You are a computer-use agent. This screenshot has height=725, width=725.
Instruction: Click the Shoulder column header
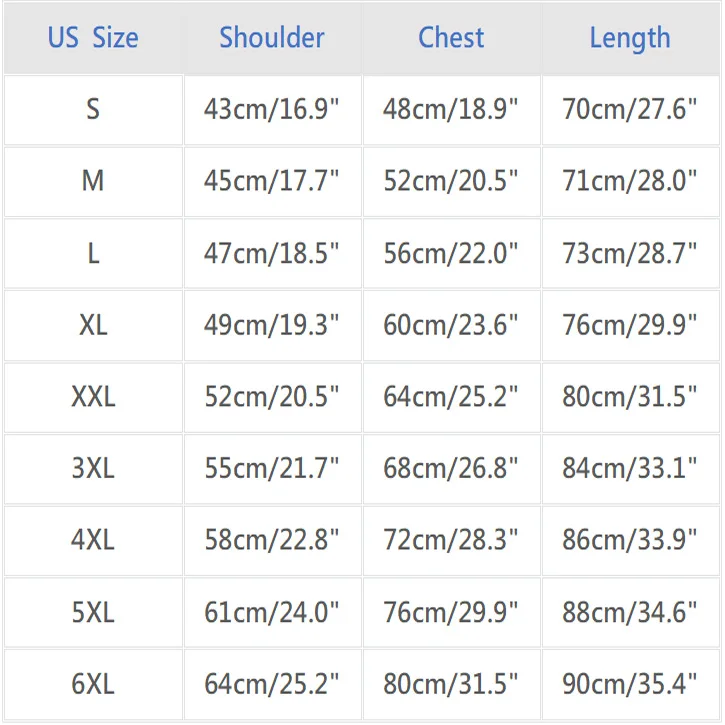(x=272, y=38)
